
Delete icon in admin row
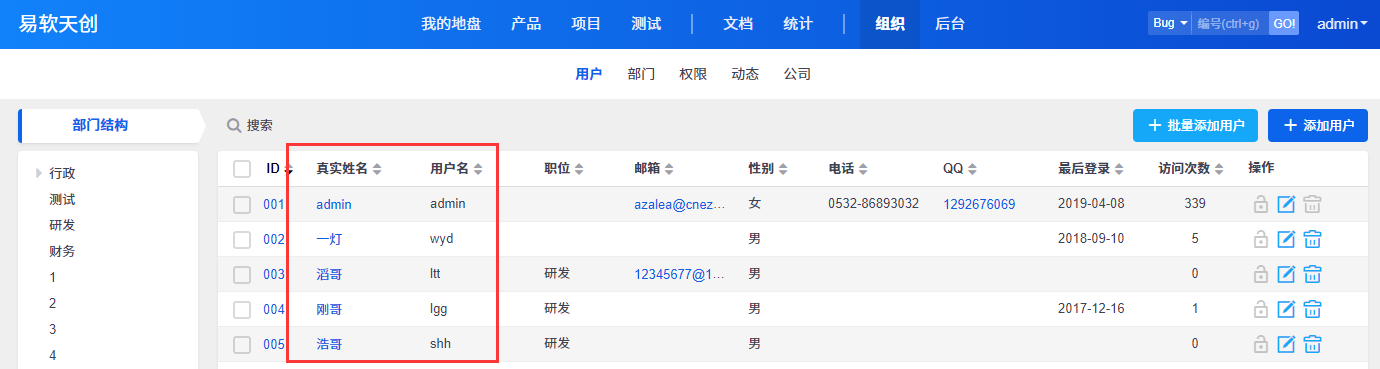click(x=1313, y=204)
